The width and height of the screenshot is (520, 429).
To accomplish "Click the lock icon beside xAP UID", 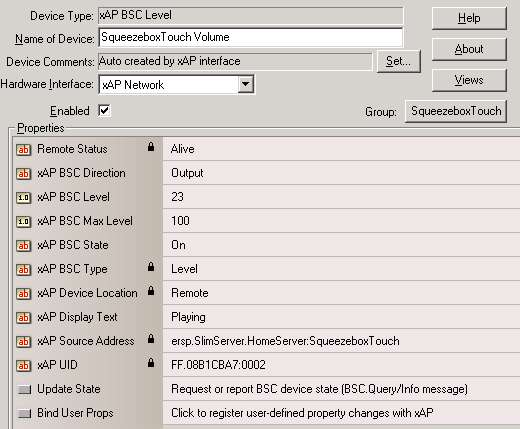I will tap(151, 362).
